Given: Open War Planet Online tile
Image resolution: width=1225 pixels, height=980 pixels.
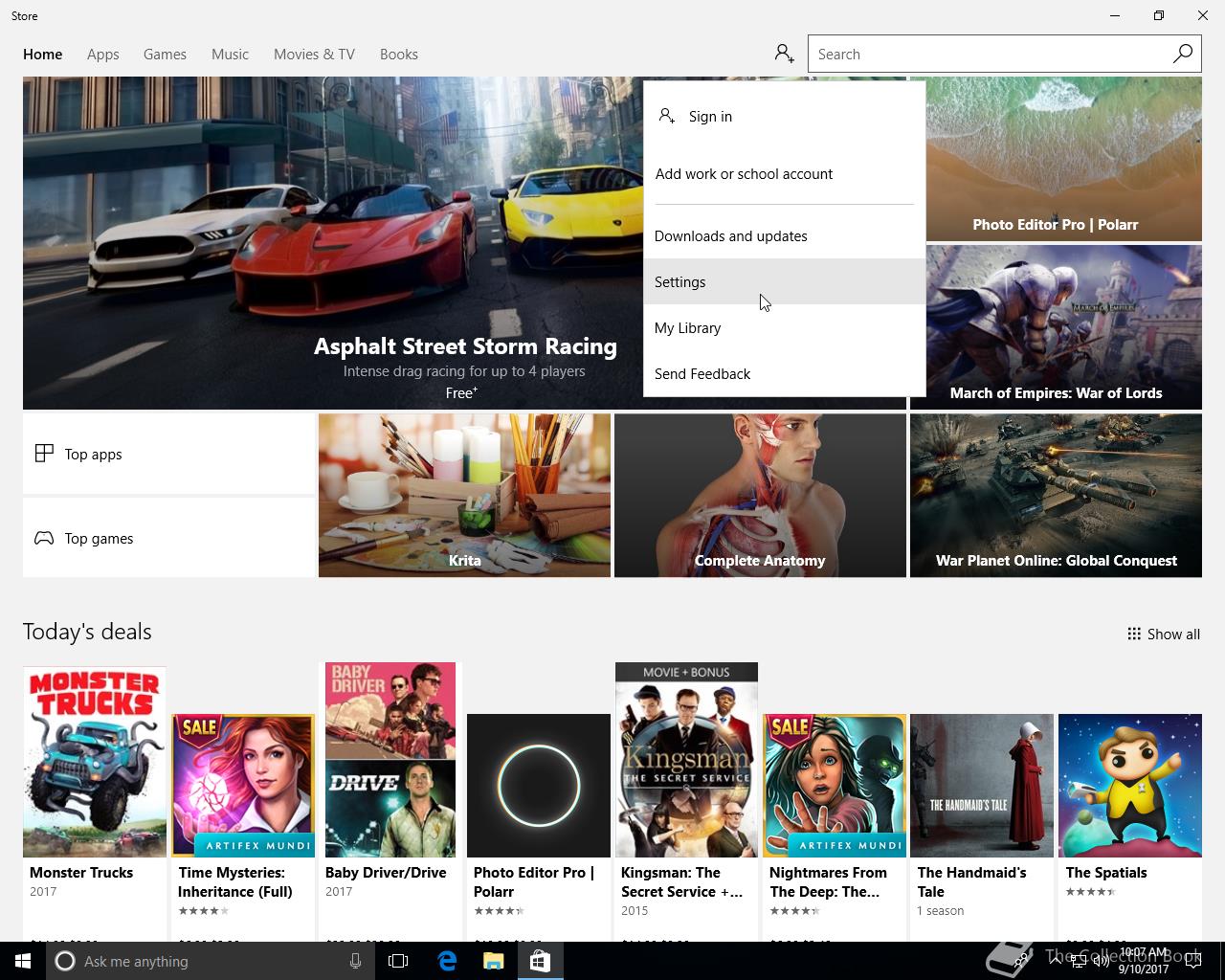Looking at the screenshot, I should point(1056,496).
